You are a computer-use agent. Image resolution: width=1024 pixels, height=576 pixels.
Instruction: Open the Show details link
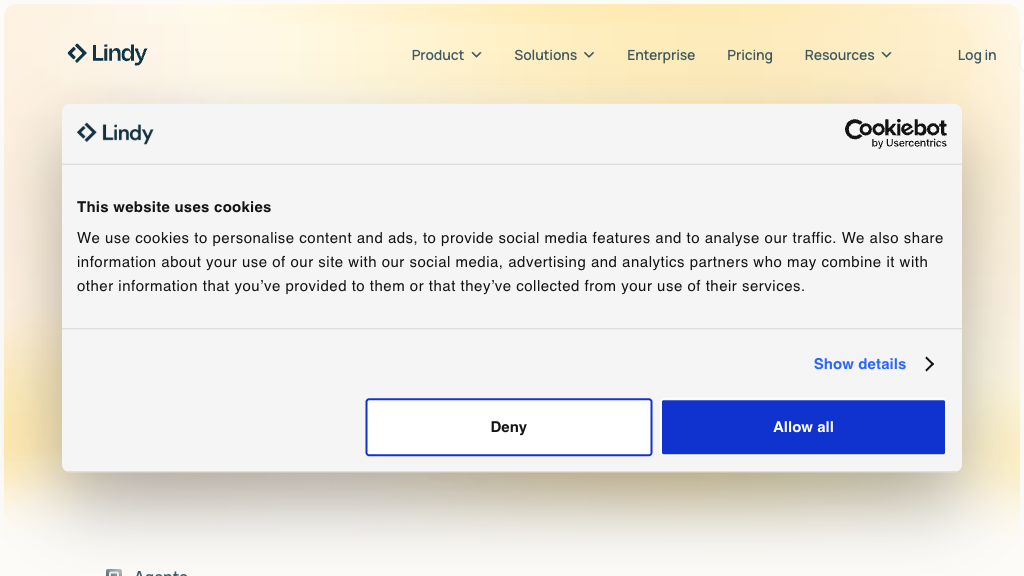coord(859,364)
